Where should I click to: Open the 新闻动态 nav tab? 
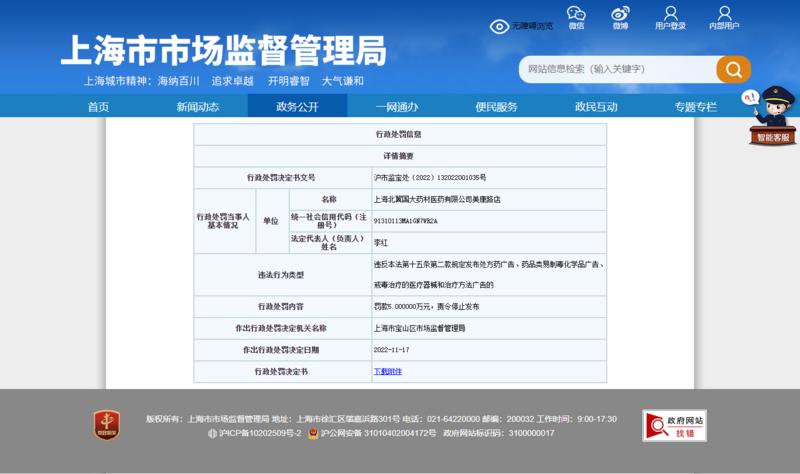[197, 107]
